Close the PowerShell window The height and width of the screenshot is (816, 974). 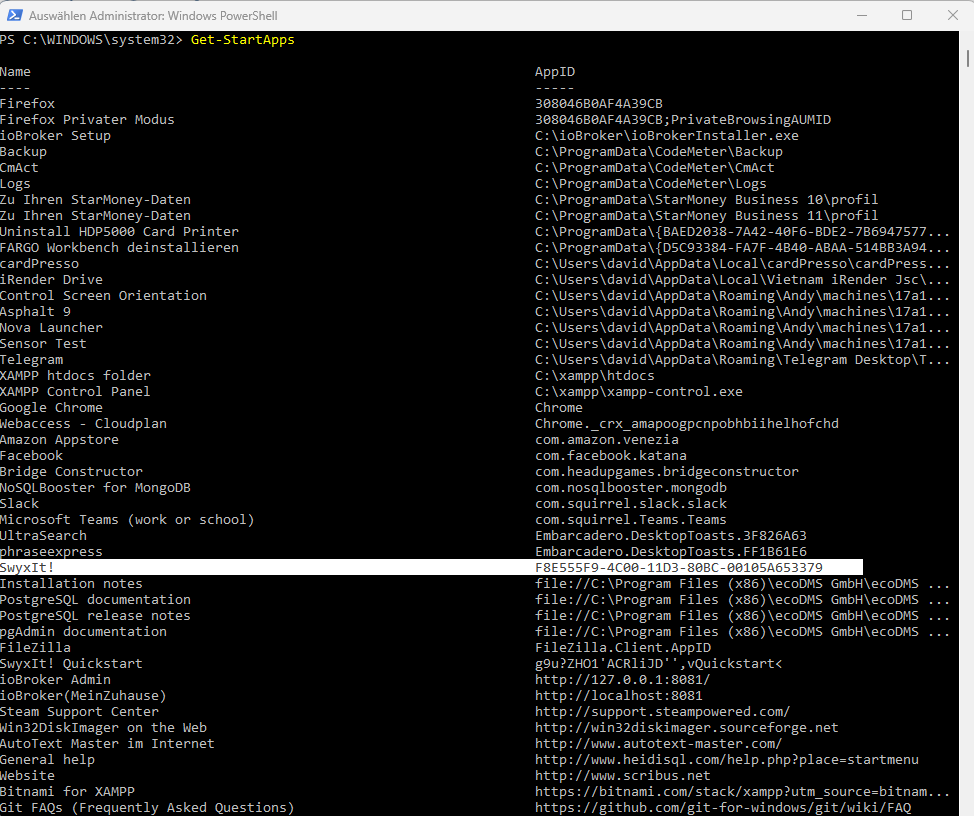point(953,15)
